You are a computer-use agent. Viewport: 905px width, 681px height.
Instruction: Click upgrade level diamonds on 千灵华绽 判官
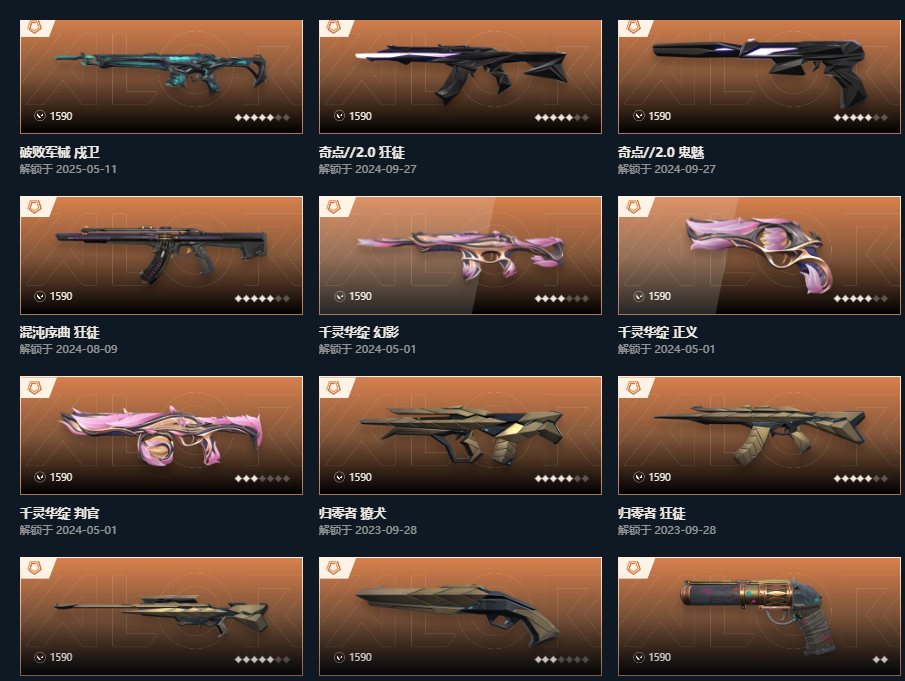[262, 478]
